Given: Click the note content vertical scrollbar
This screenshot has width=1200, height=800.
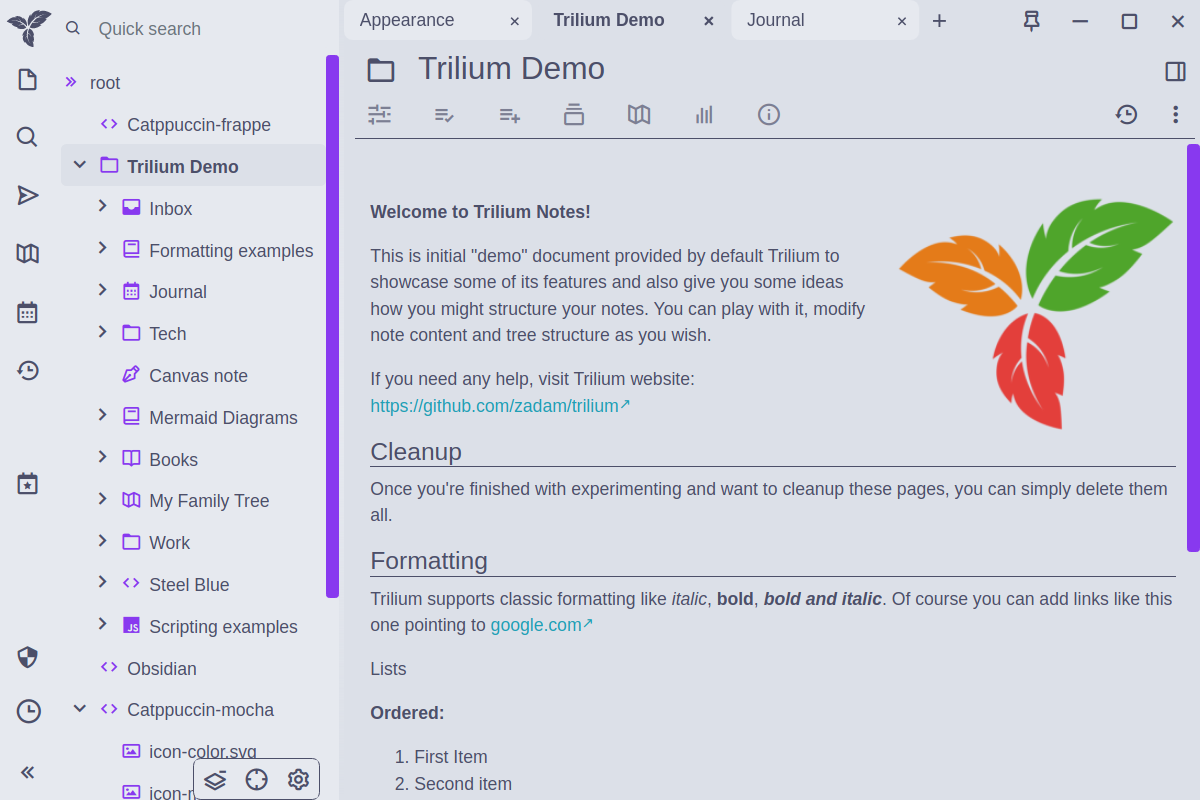Looking at the screenshot, I should [x=1193, y=348].
